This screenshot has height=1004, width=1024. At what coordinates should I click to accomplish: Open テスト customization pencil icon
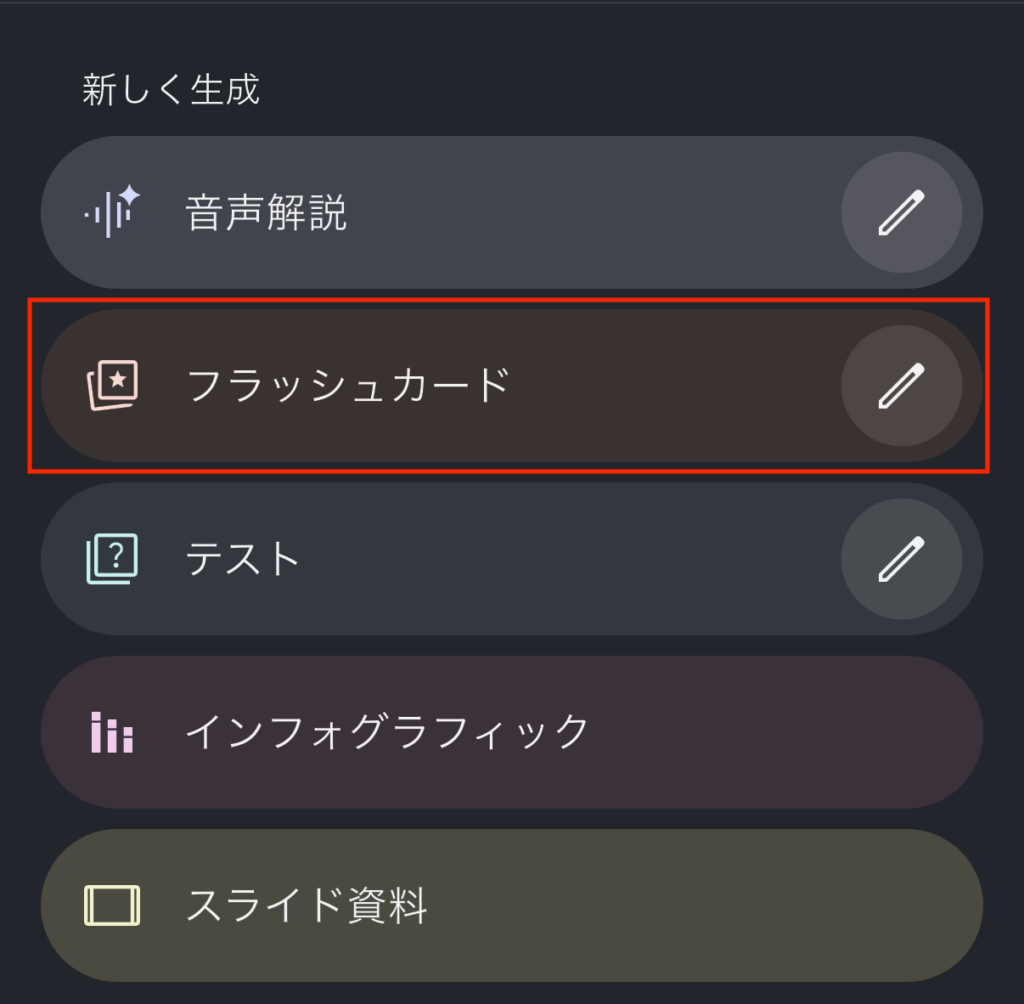tap(901, 559)
